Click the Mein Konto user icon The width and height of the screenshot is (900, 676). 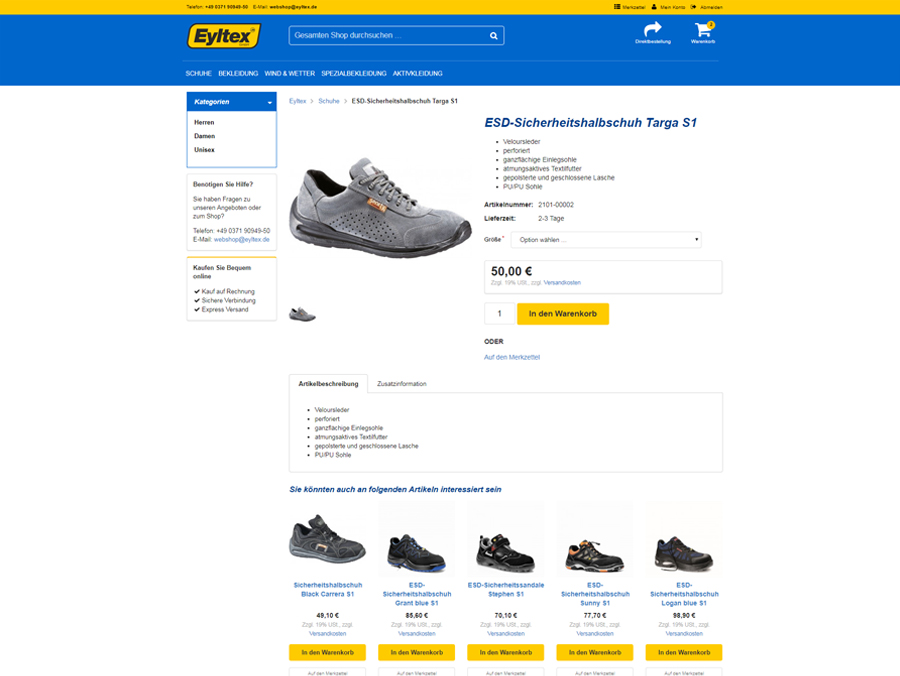pyautogui.click(x=654, y=7)
